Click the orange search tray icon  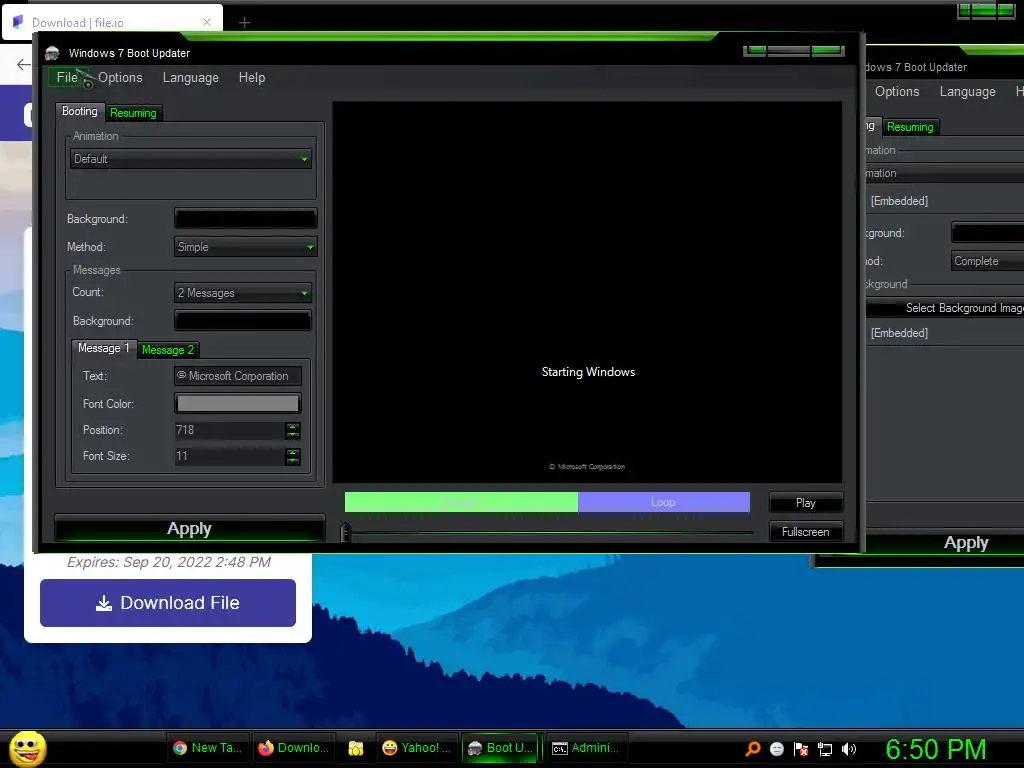click(x=753, y=748)
